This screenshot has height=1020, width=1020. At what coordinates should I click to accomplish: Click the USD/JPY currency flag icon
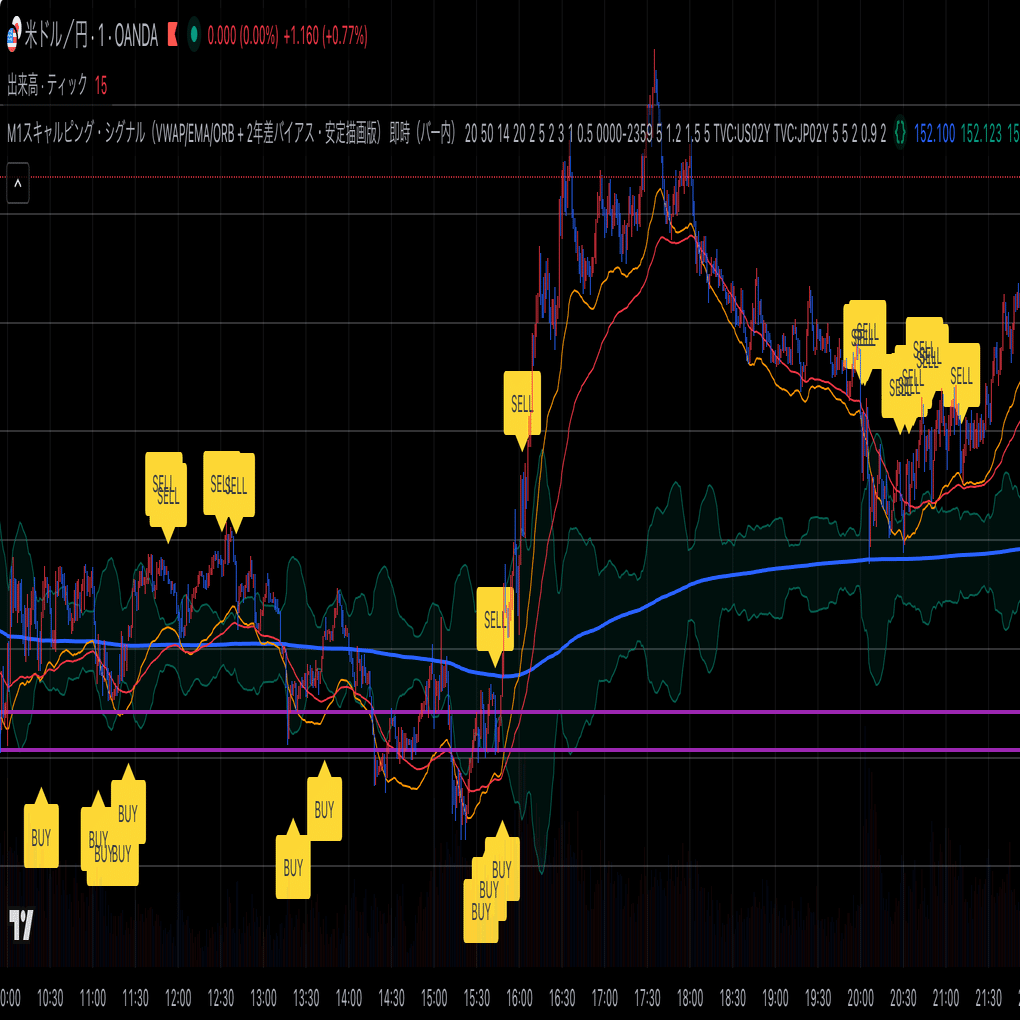[x=12, y=36]
